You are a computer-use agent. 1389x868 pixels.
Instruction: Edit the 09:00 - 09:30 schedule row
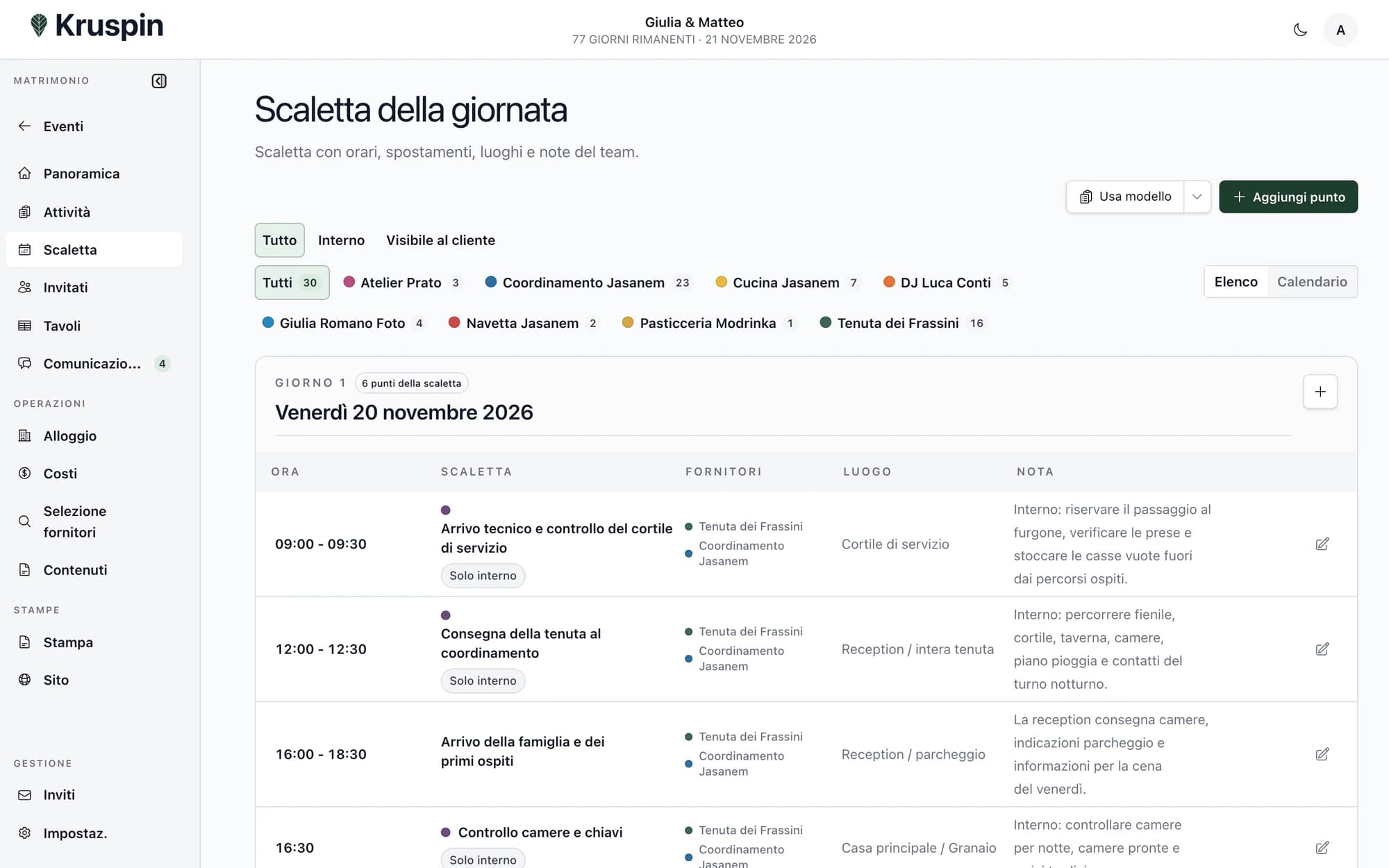pyautogui.click(x=1322, y=544)
